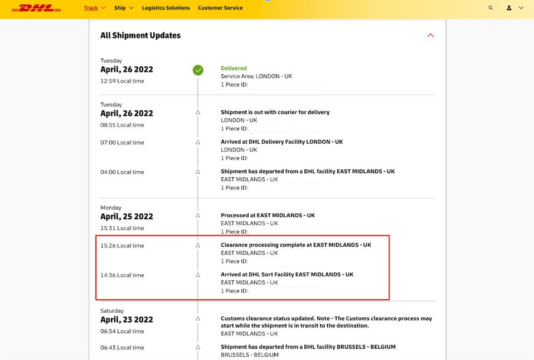The height and width of the screenshot is (360, 534).
Task: Click the '14:36 Local time' entry
Action: point(122,275)
